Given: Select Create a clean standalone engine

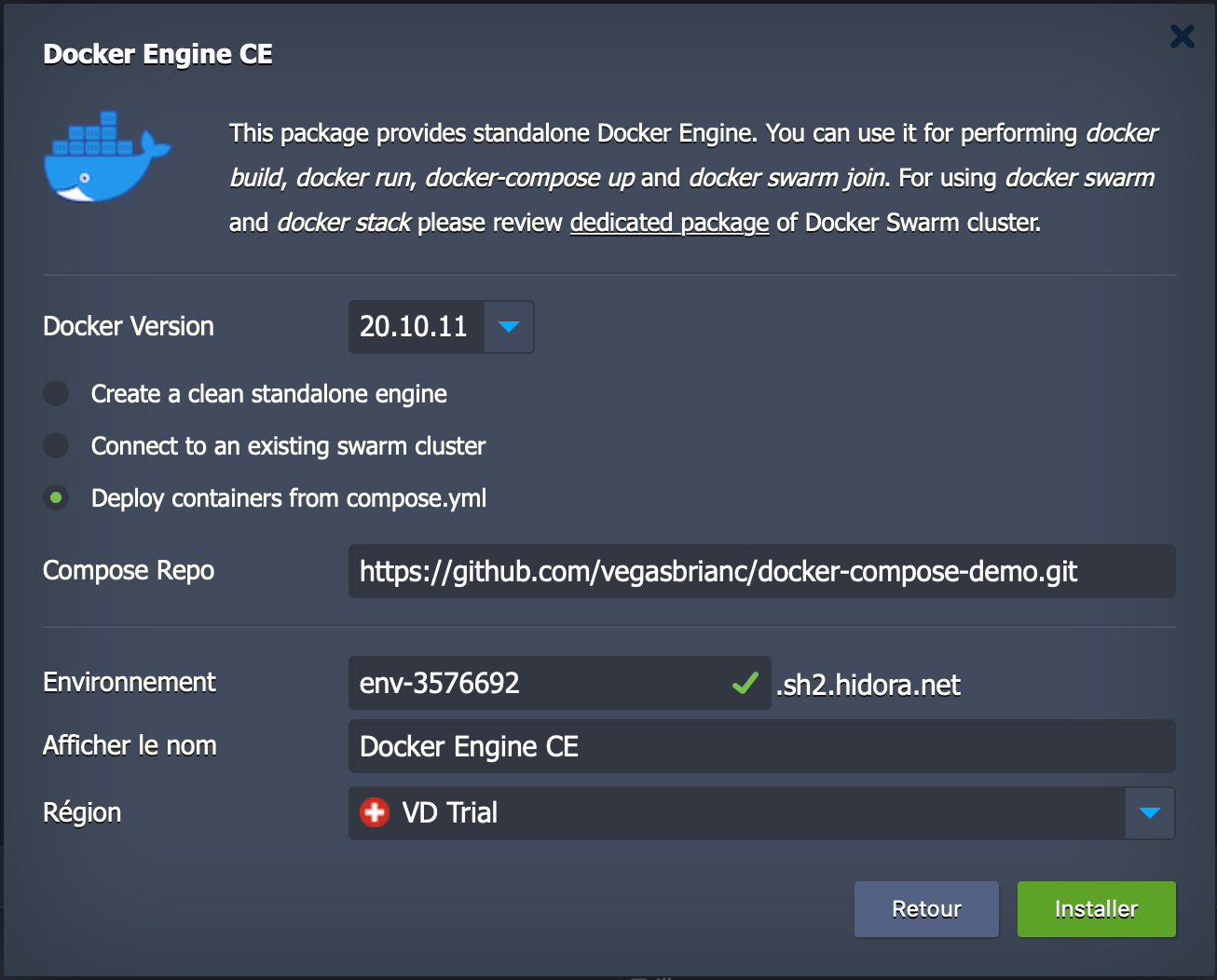Looking at the screenshot, I should 57,393.
